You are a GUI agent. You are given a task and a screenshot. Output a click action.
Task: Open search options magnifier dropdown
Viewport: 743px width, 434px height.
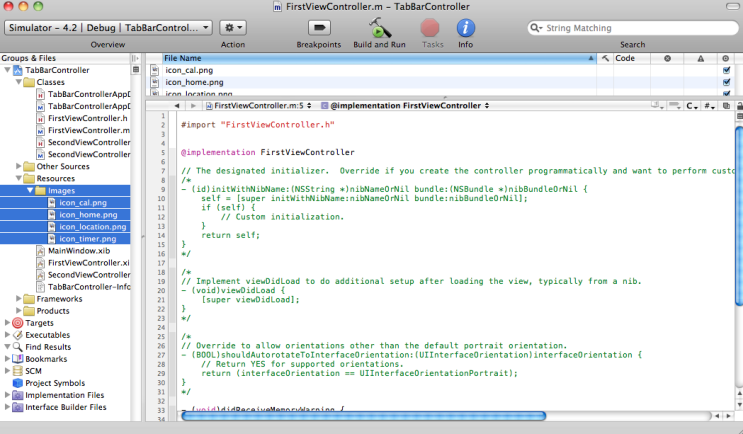point(536,28)
